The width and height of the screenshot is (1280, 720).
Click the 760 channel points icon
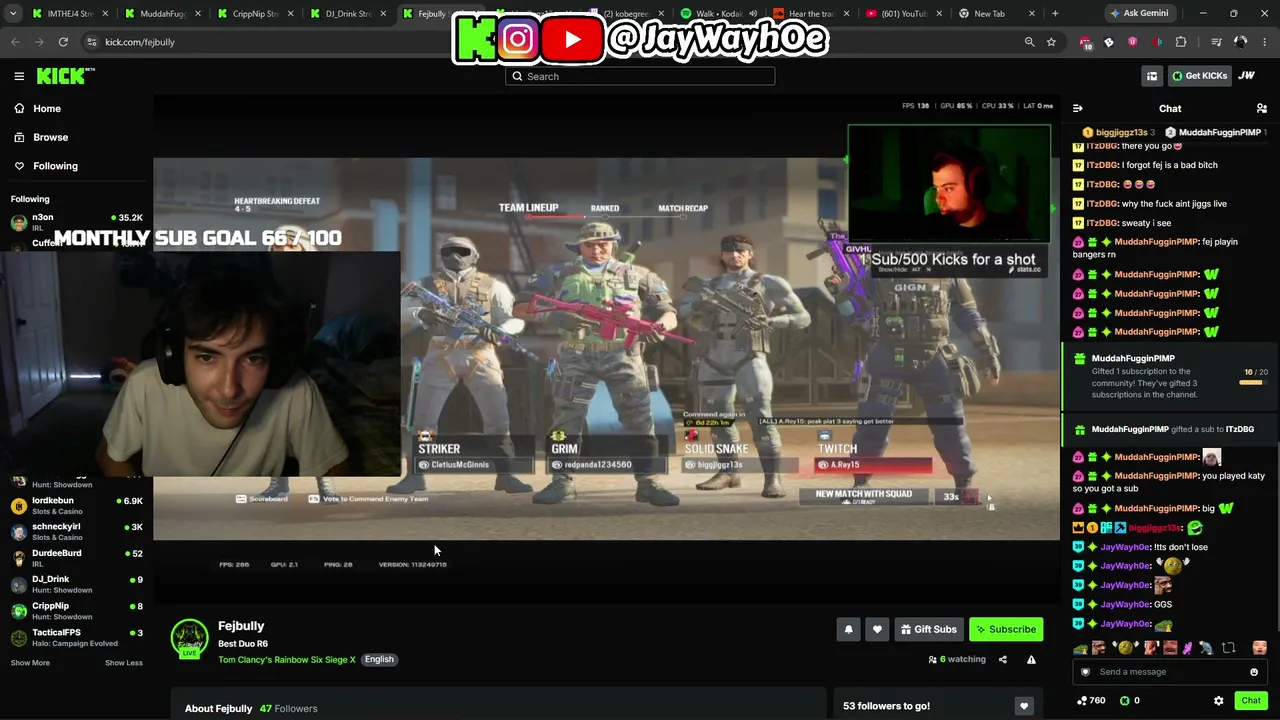tap(1083, 701)
